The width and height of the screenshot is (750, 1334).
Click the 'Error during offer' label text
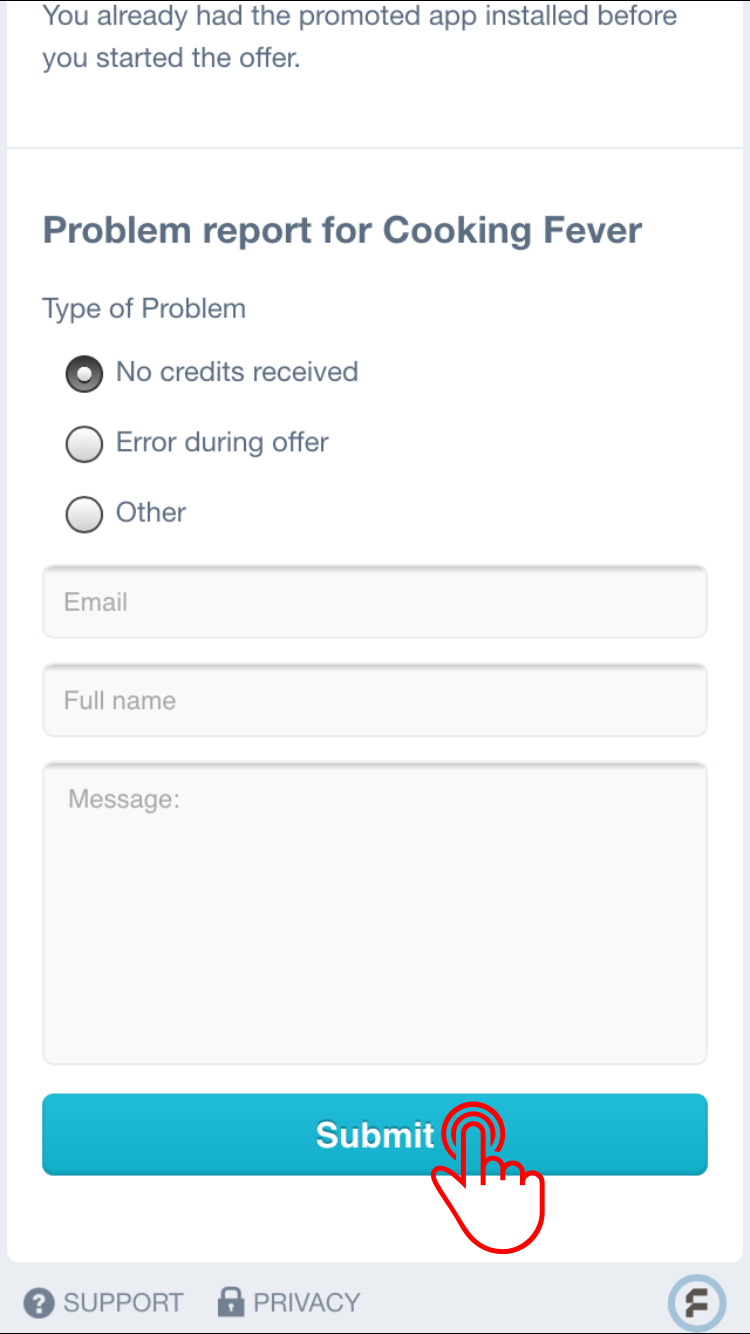click(222, 442)
